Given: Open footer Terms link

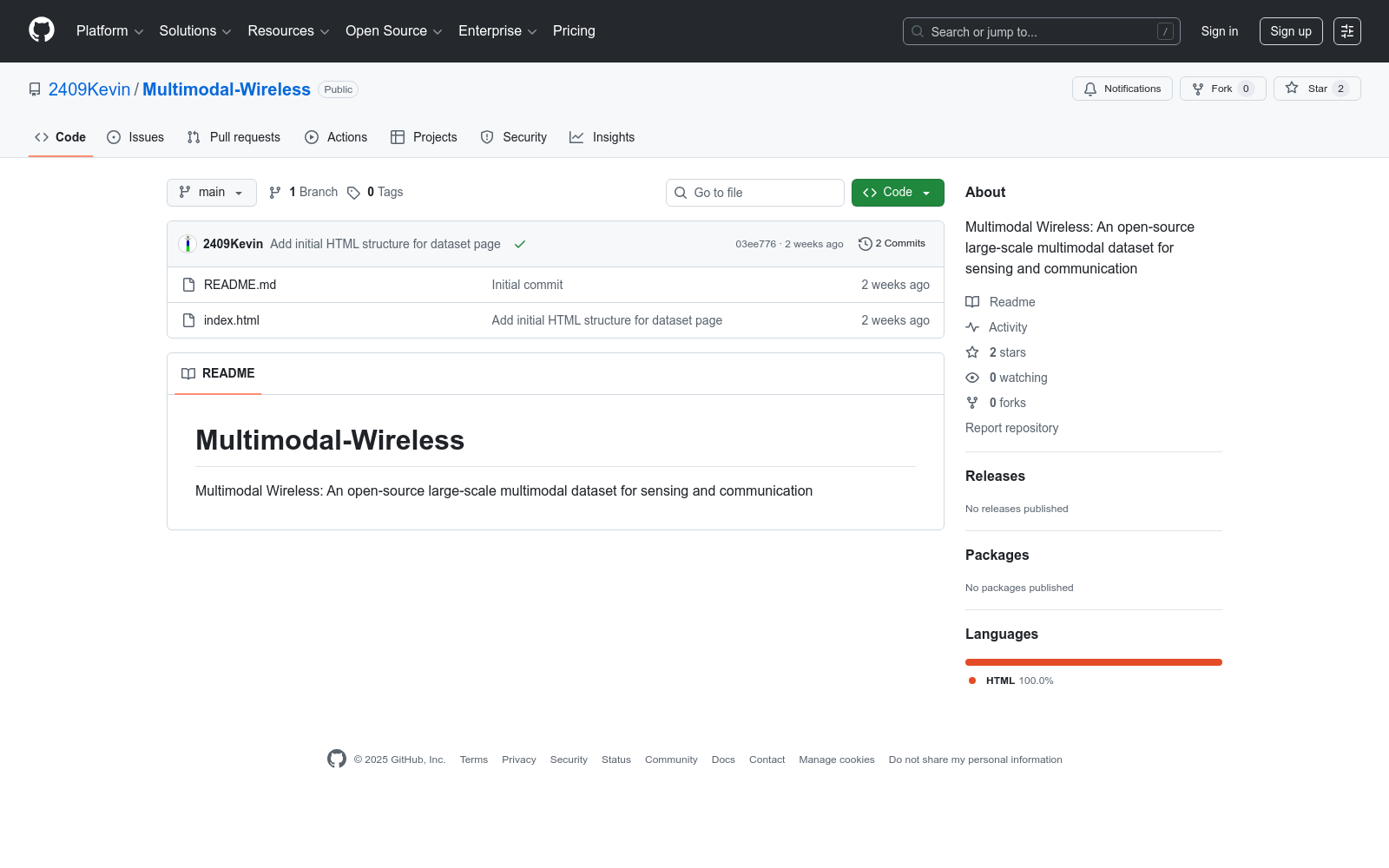Looking at the screenshot, I should [474, 759].
